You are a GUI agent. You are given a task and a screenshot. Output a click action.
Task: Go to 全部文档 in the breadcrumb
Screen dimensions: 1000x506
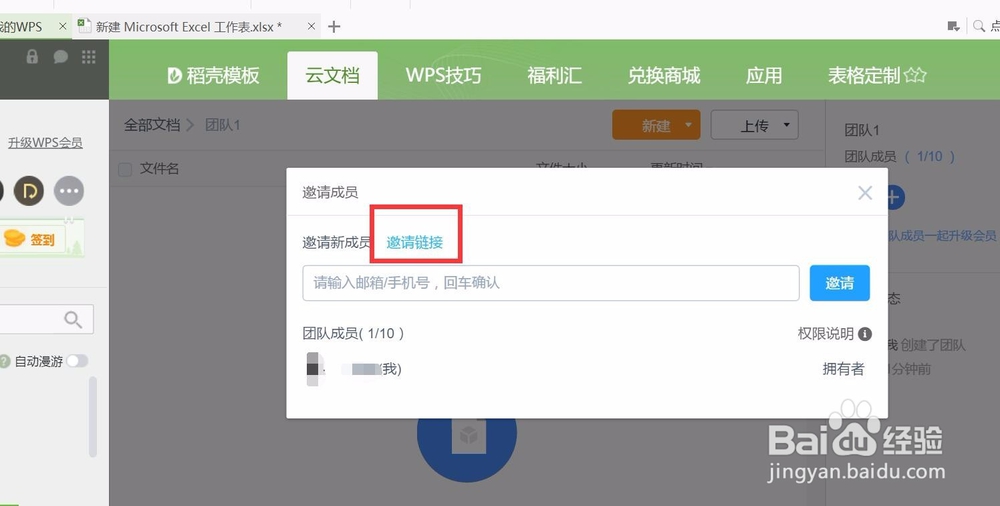tap(152, 125)
